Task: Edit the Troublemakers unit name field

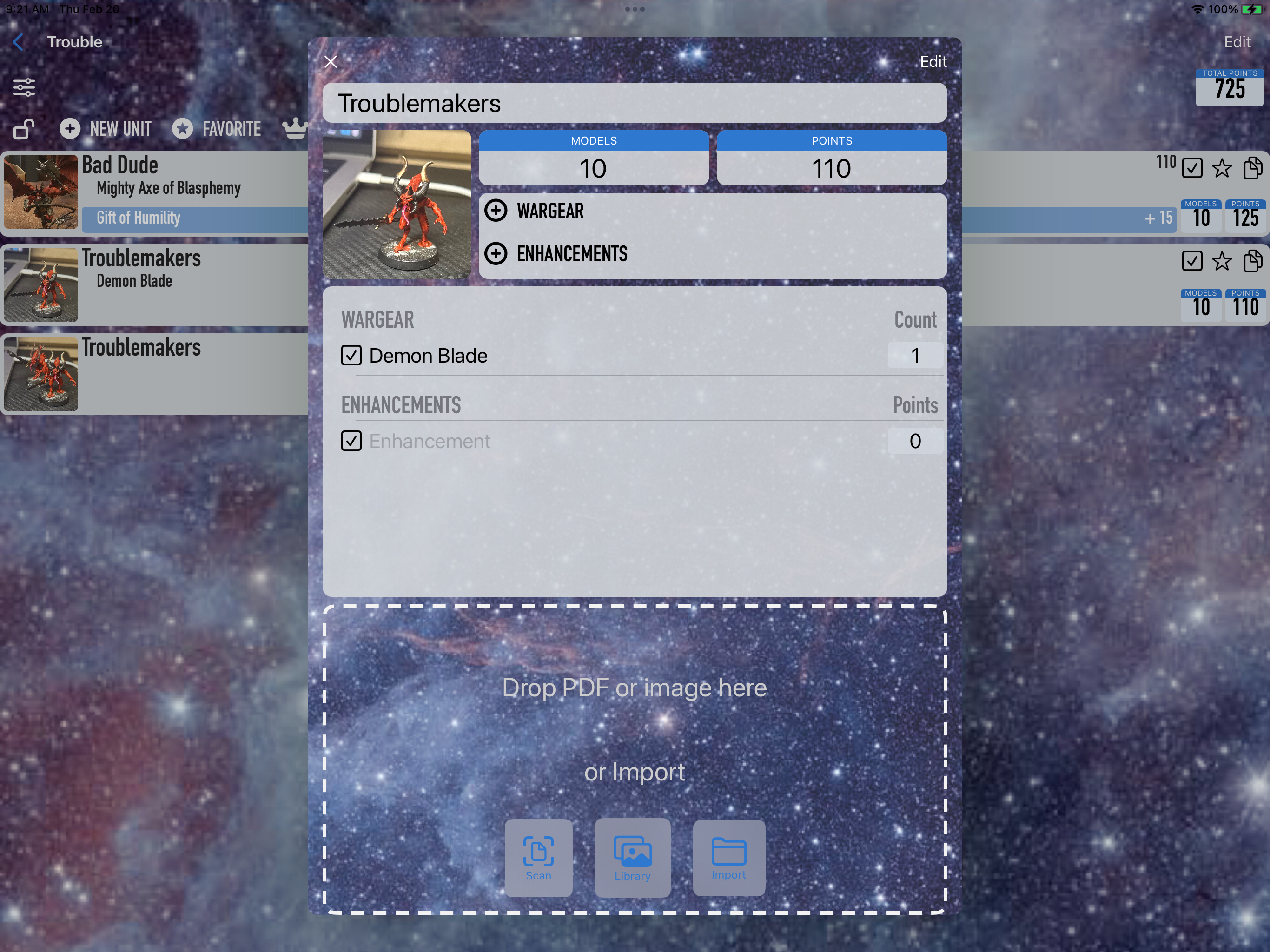Action: click(635, 103)
